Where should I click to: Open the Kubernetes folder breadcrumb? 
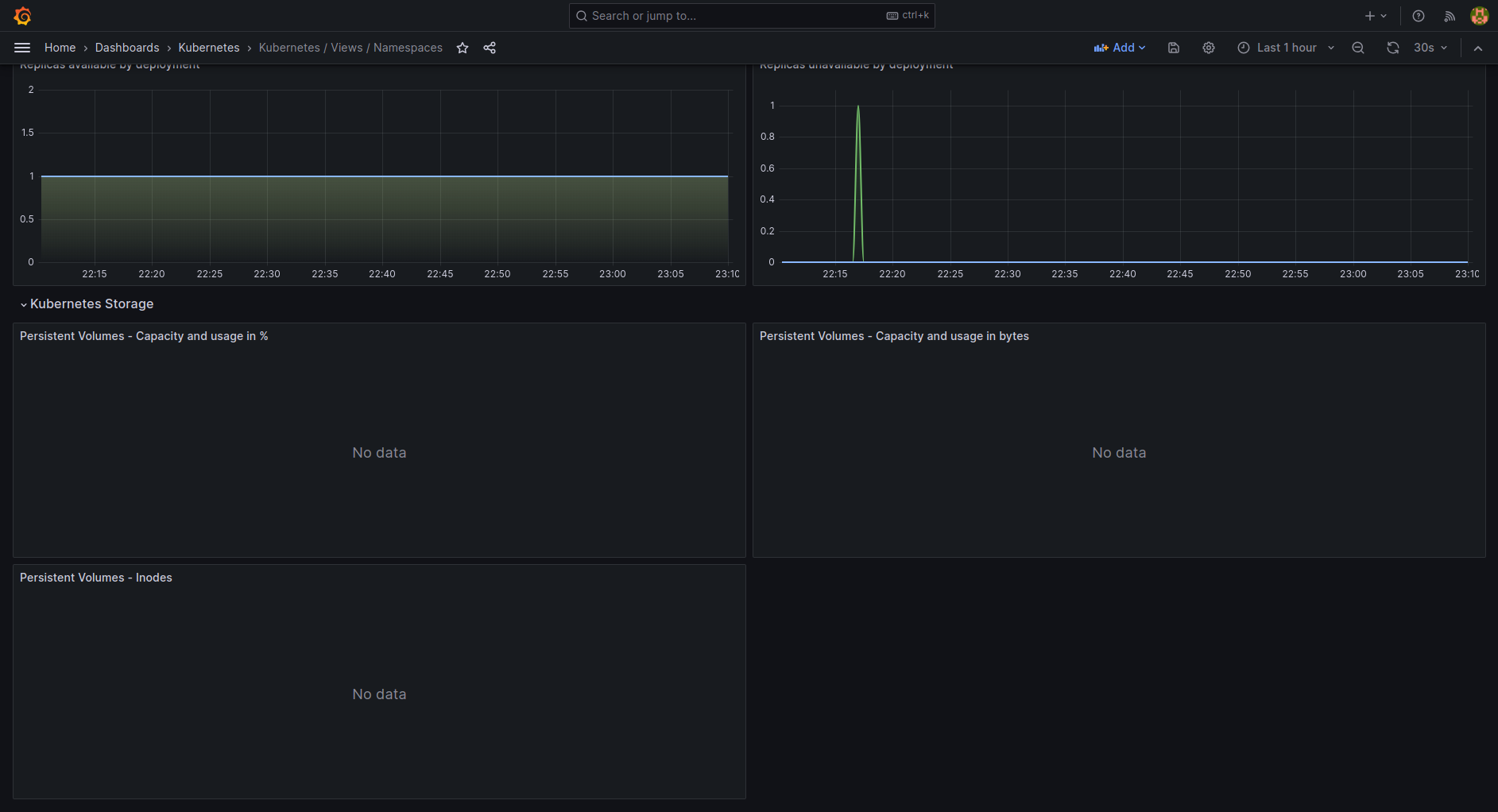click(209, 48)
